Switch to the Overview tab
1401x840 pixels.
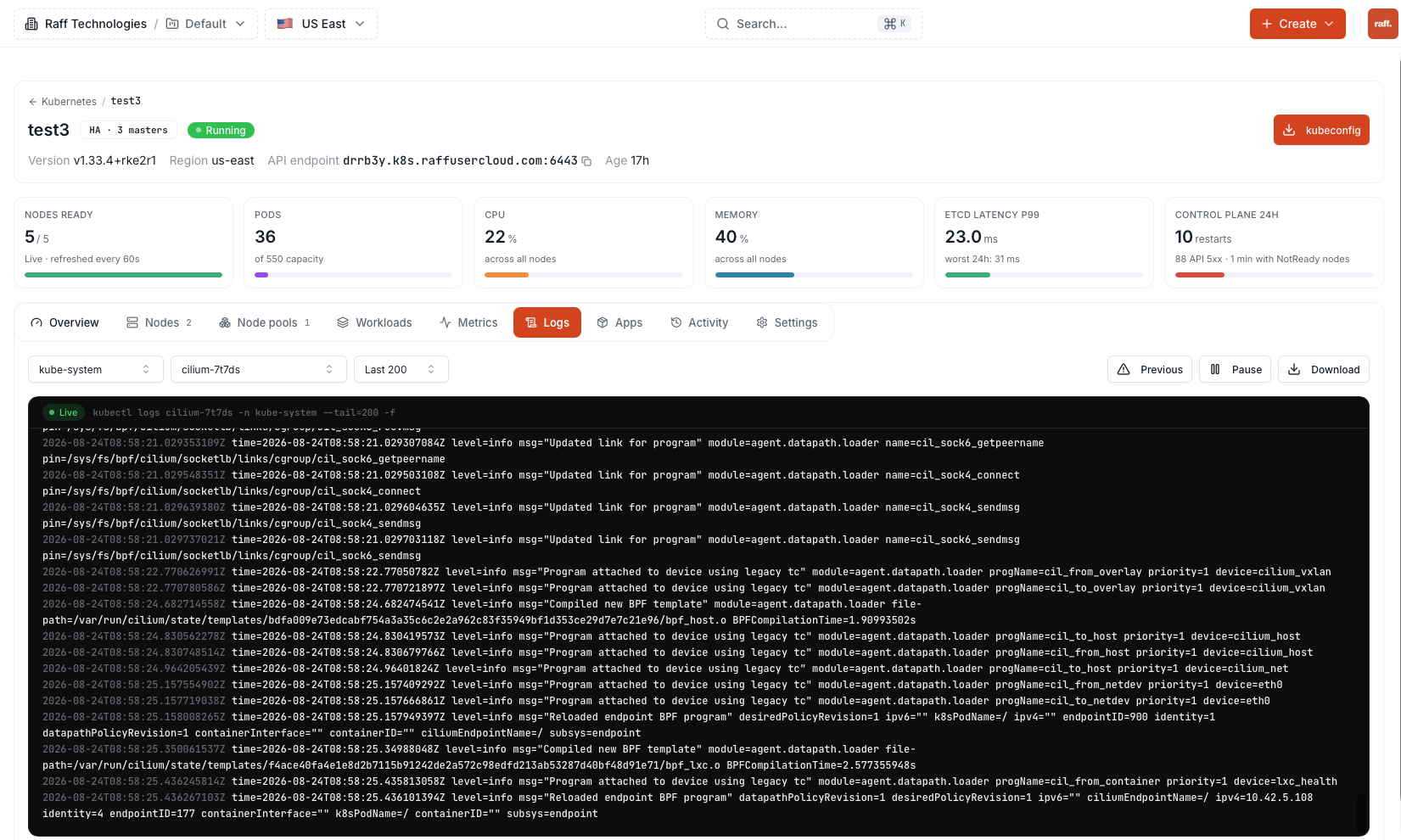tap(64, 322)
